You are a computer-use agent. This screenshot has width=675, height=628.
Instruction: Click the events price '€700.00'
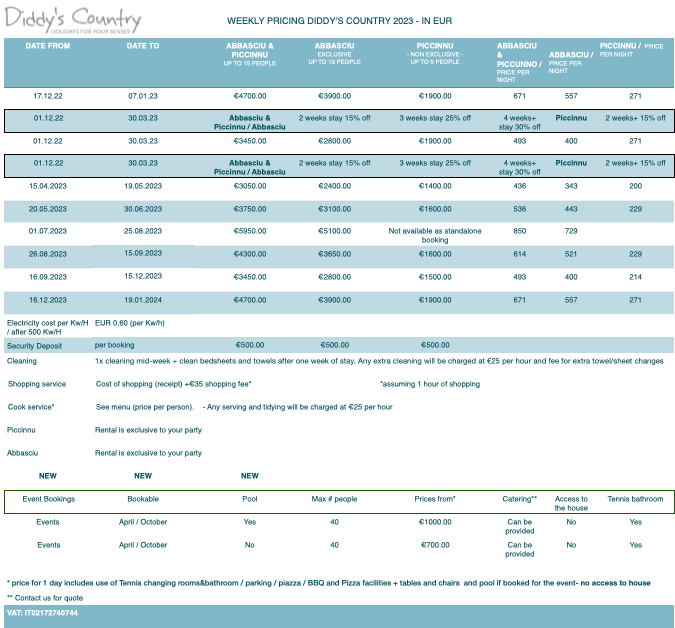tap(435, 545)
